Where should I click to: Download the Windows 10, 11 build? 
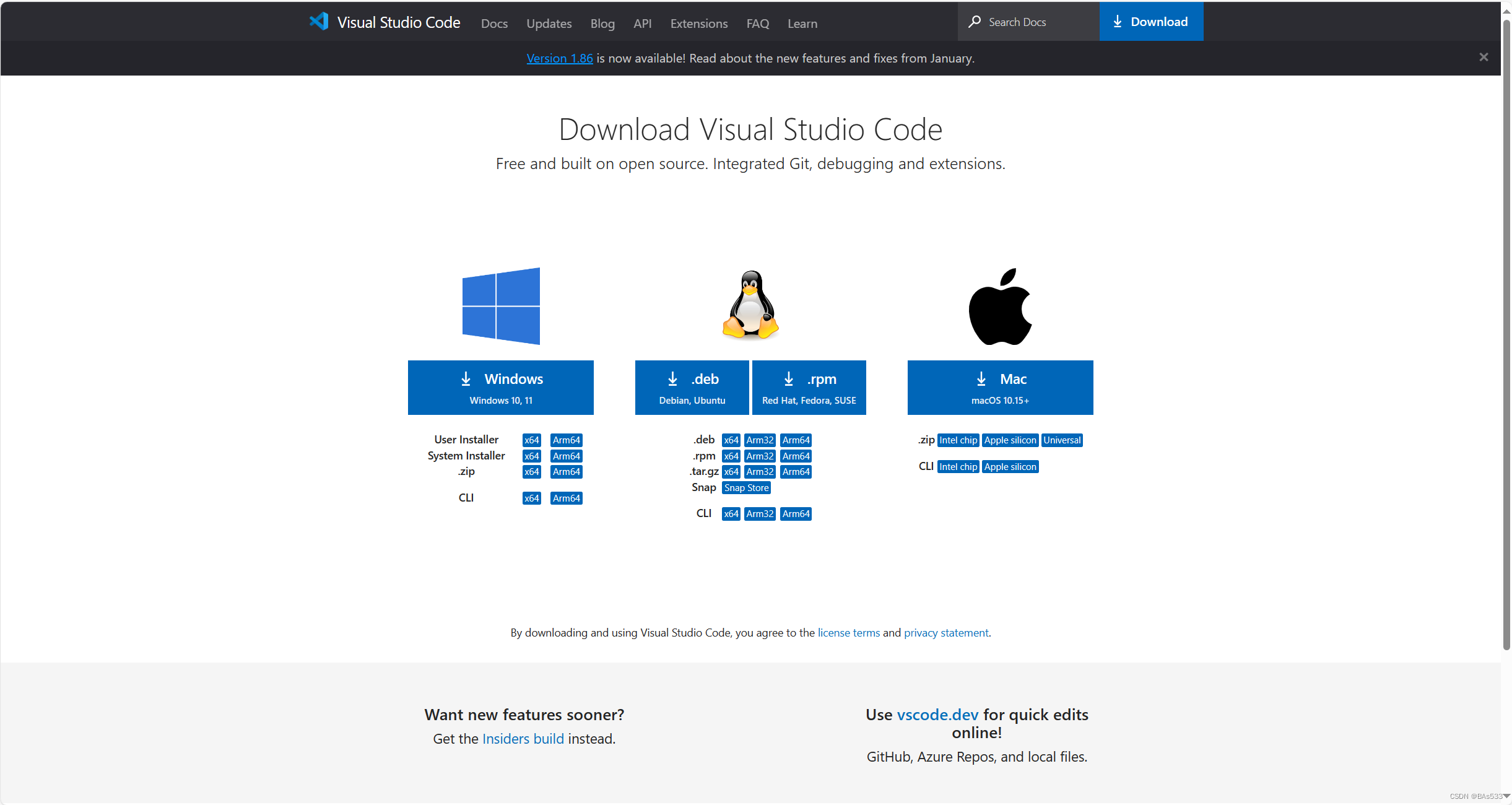(x=500, y=388)
